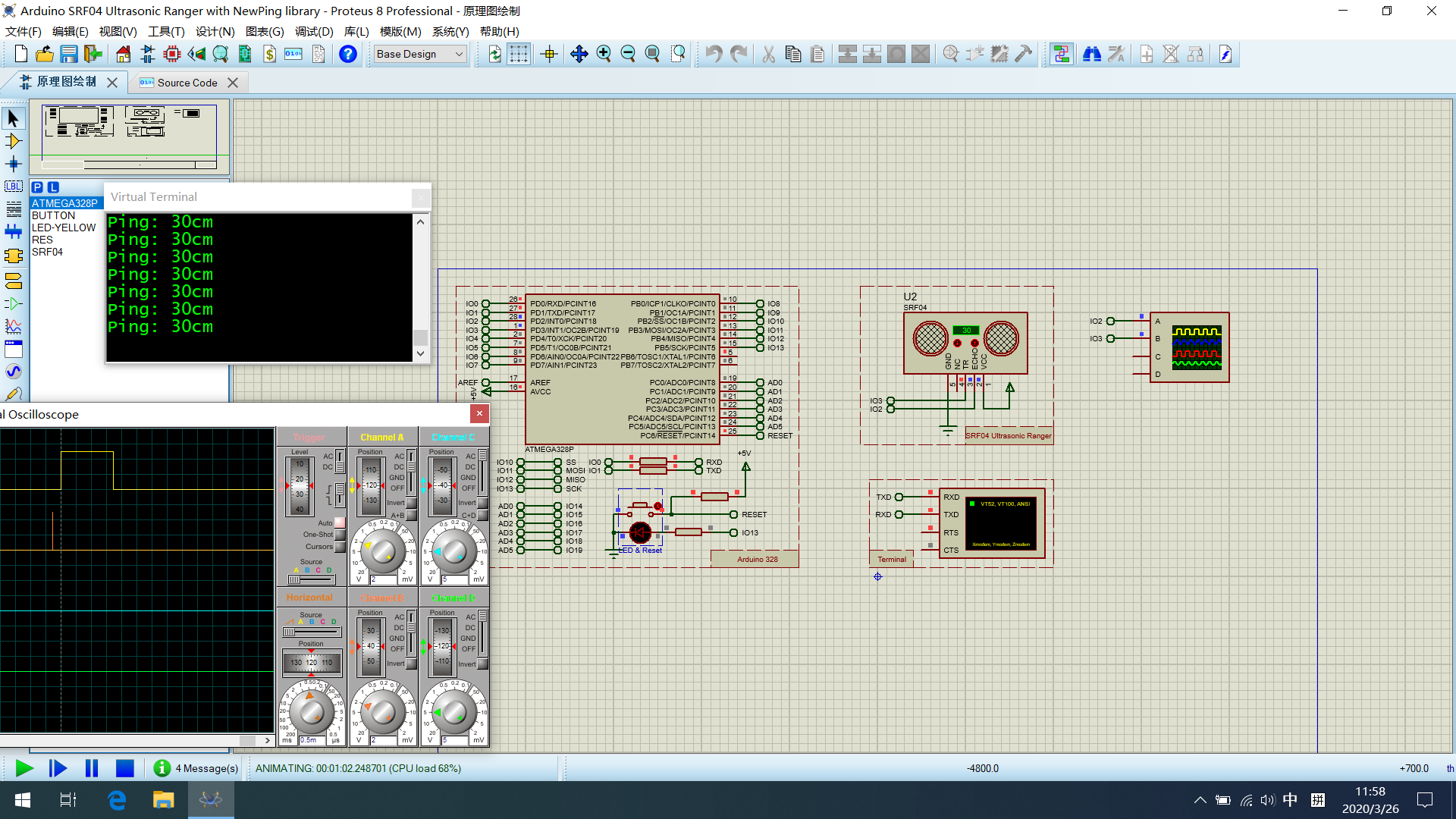The height and width of the screenshot is (819, 1456).
Task: Open the 4 Message(s) log
Action: pyautogui.click(x=196, y=768)
